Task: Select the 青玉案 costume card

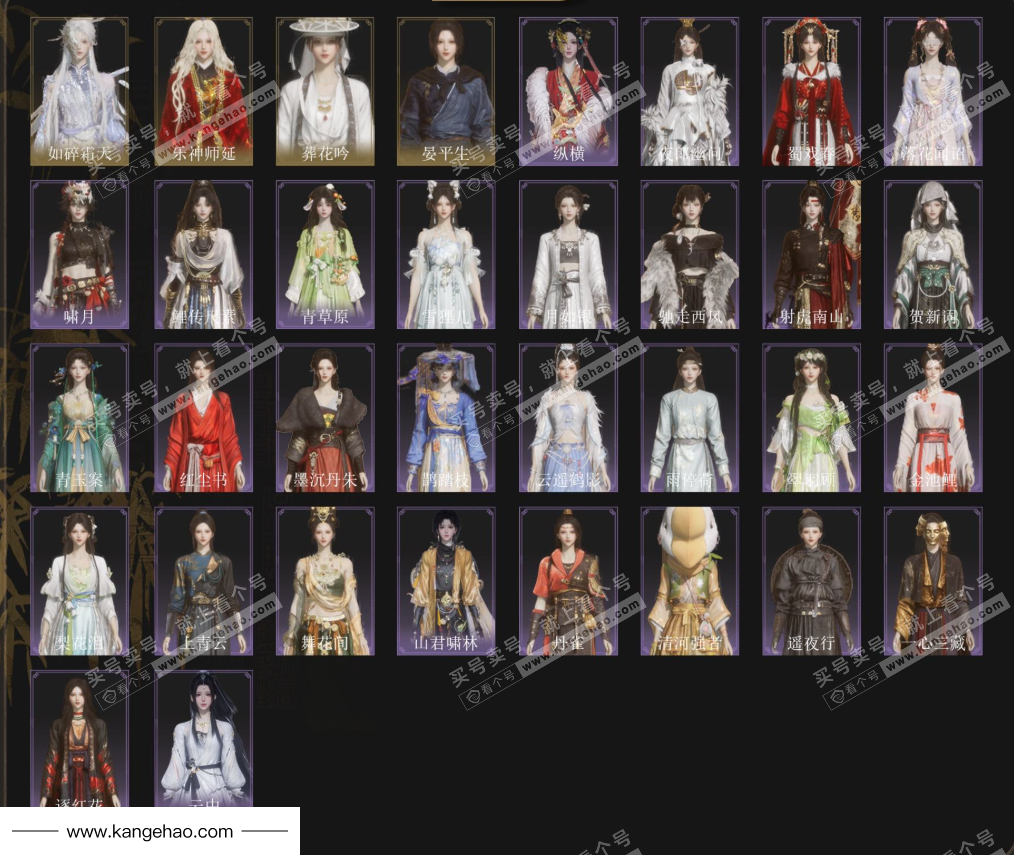Action: click(80, 418)
